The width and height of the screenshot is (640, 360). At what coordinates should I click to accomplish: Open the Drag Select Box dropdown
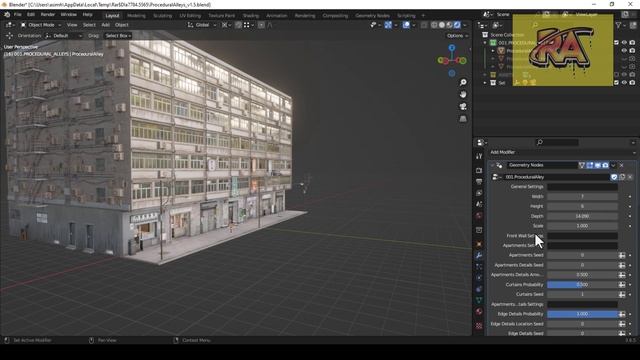click(118, 36)
